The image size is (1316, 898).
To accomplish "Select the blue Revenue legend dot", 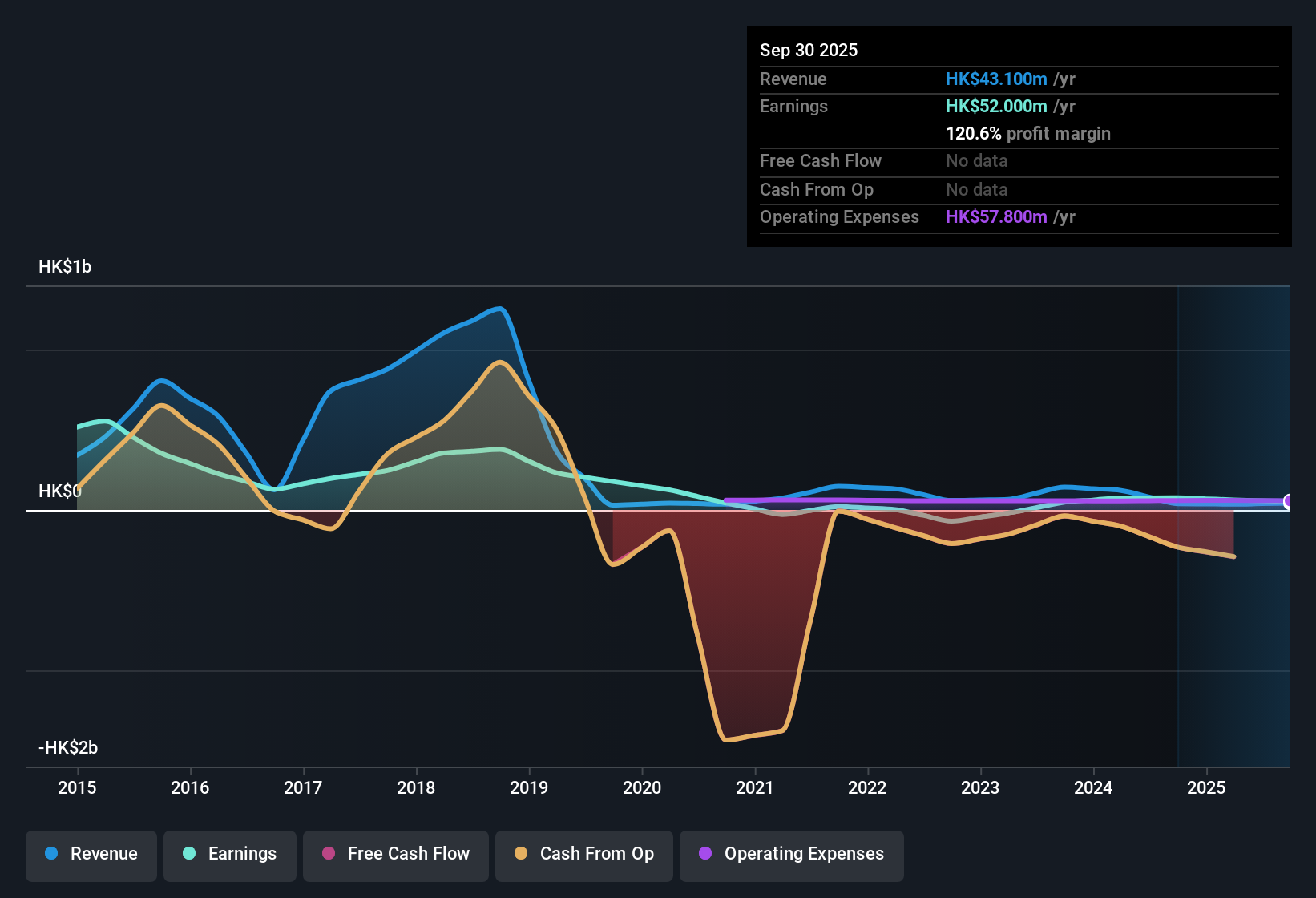I will [x=51, y=854].
